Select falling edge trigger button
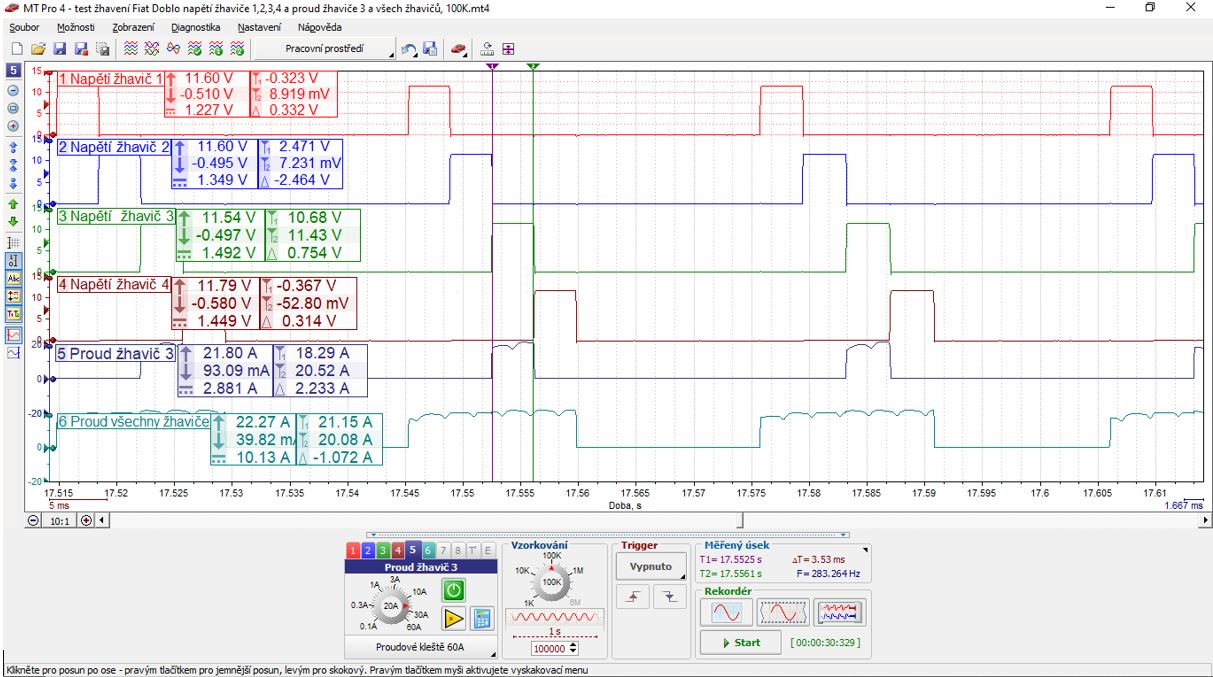1213x677 pixels. [670, 596]
